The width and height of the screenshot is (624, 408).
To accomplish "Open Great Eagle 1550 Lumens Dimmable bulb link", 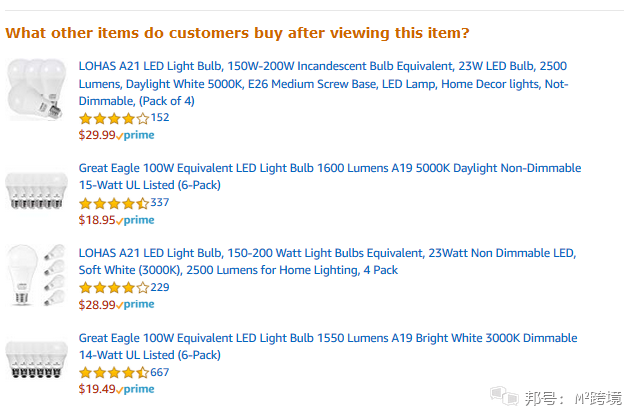I will 328,346.
